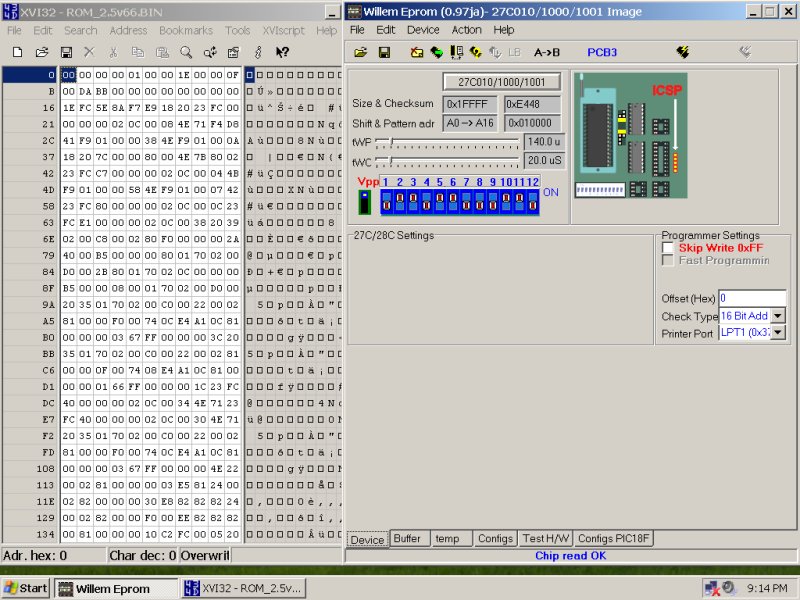This screenshot has height=600, width=800.
Task: Click the 27C010/1000/1001 device button
Action: pyautogui.click(x=502, y=82)
